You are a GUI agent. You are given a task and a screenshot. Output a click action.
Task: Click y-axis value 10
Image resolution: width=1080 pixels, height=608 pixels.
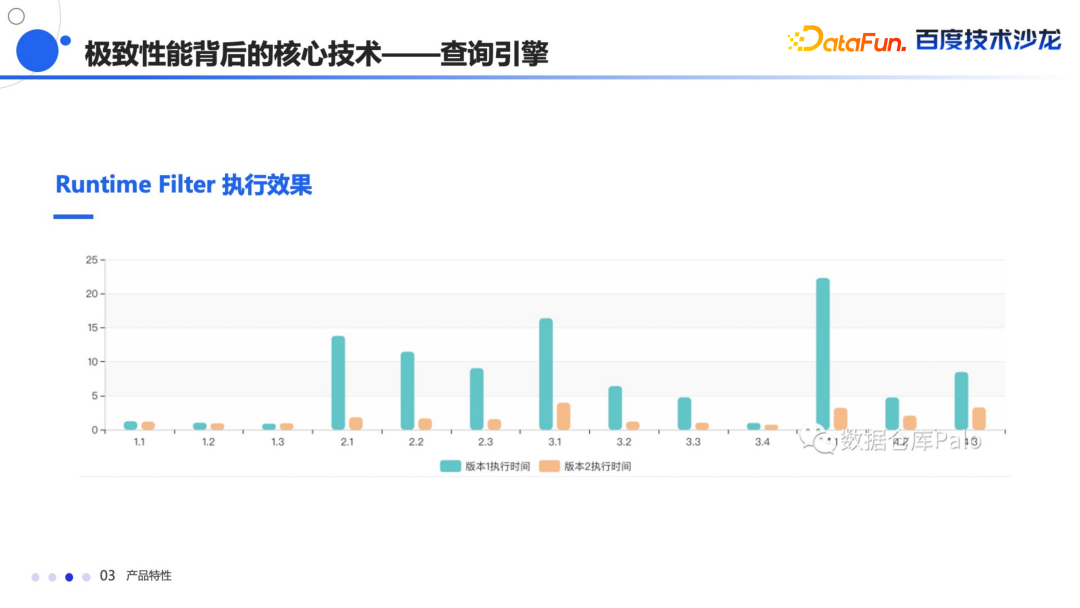click(x=92, y=361)
